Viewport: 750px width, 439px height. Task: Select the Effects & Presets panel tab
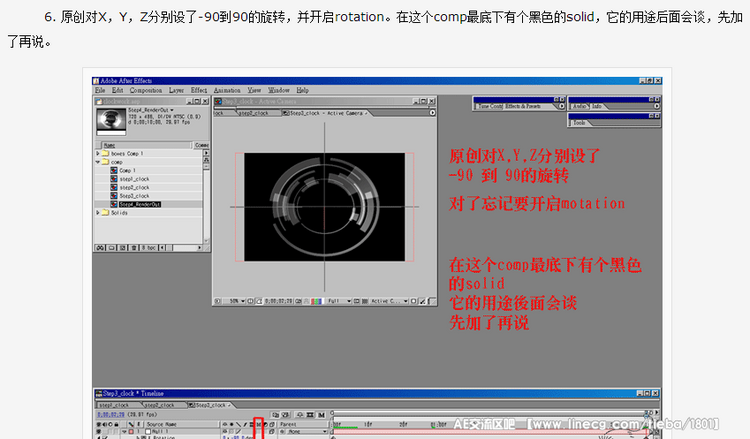click(523, 106)
